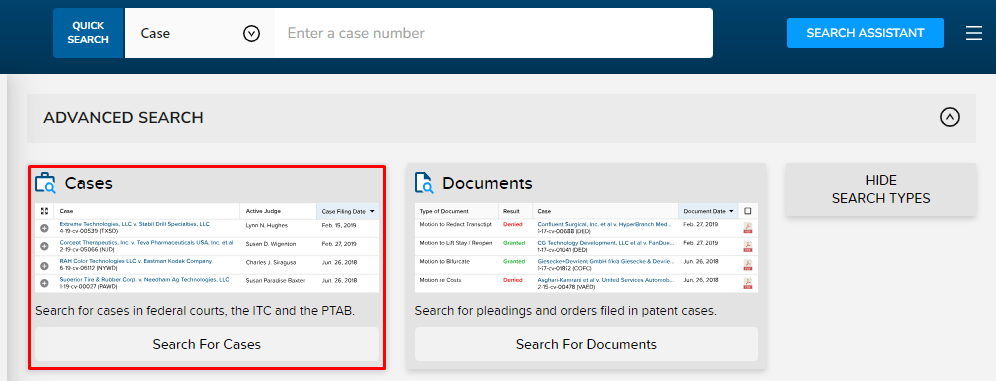Screen dimensions: 996x381
Task: Open the hamburger menu icon
Action: point(974,33)
